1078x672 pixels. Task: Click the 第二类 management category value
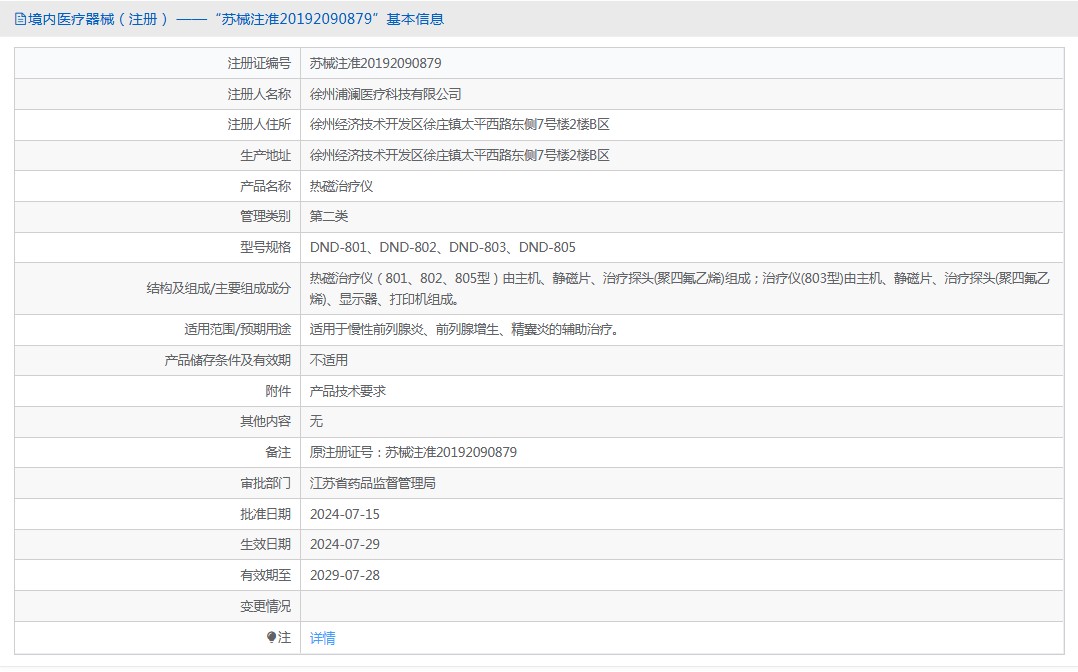click(329, 217)
